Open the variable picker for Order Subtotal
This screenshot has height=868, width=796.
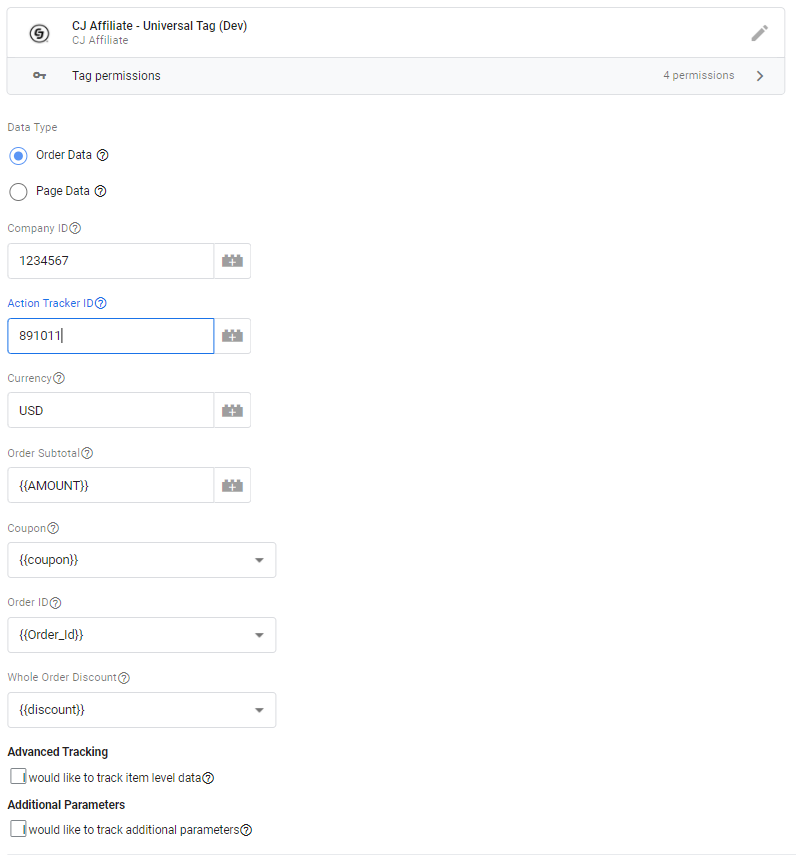click(232, 485)
